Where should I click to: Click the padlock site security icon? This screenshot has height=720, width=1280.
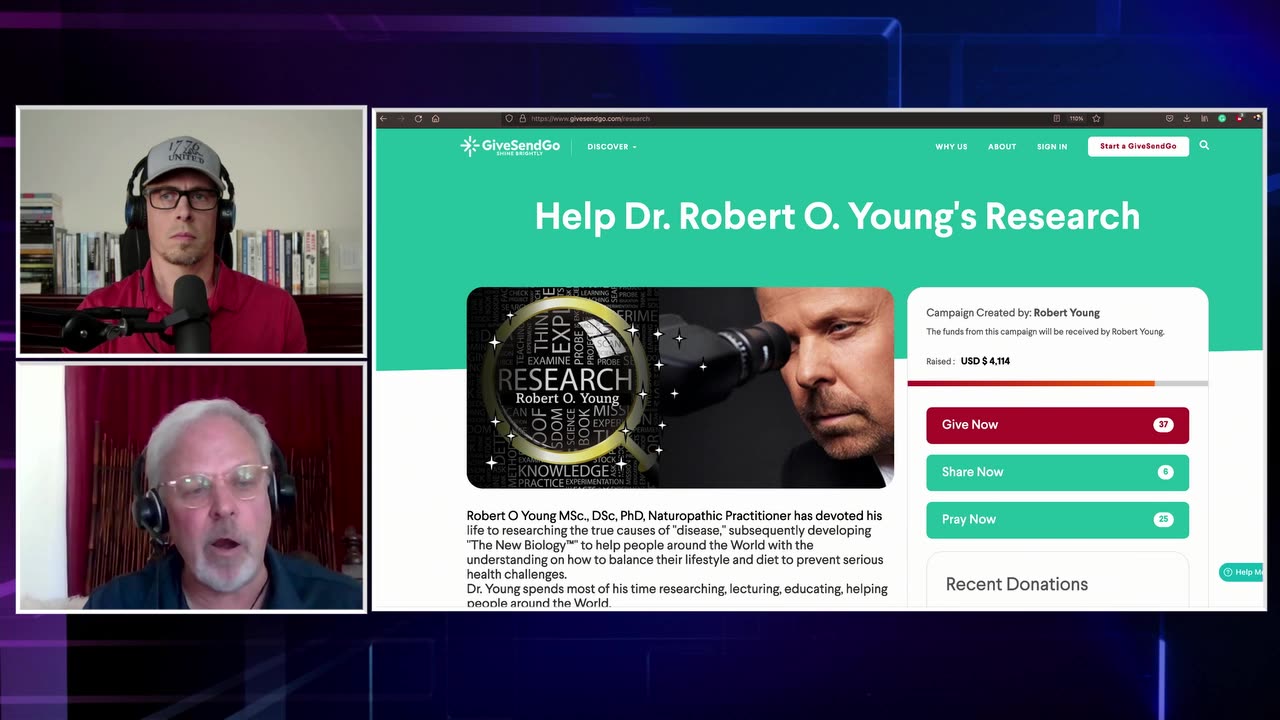tap(522, 118)
